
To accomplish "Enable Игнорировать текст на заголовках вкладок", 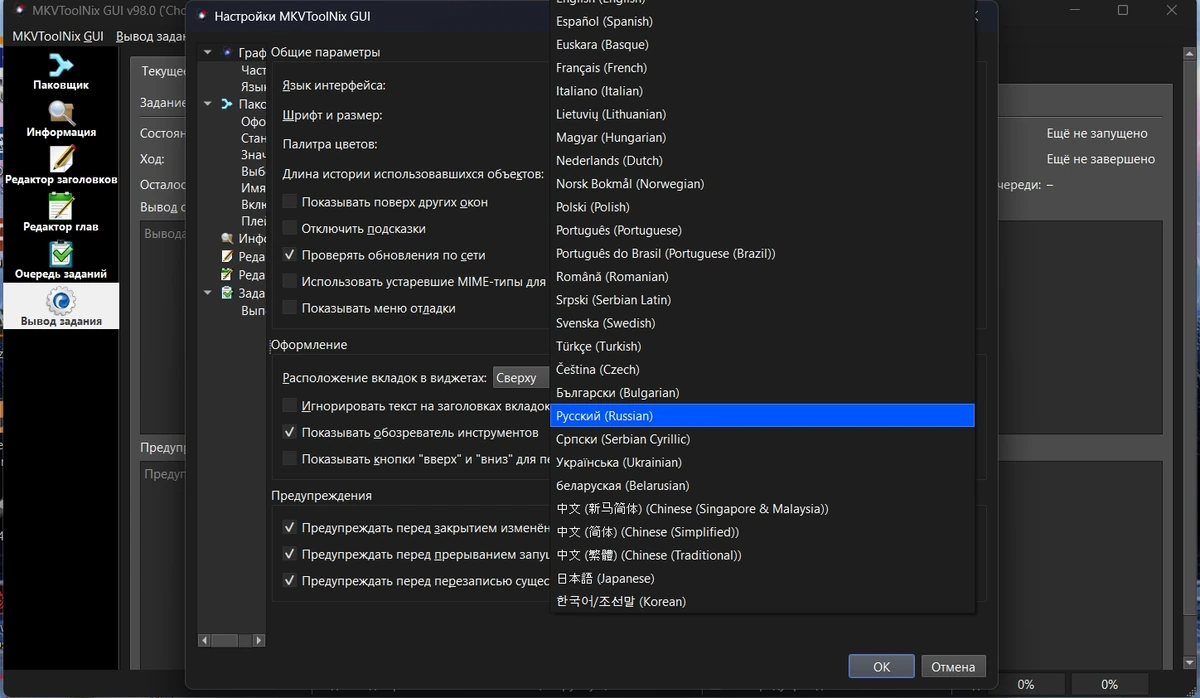I will [x=290, y=406].
